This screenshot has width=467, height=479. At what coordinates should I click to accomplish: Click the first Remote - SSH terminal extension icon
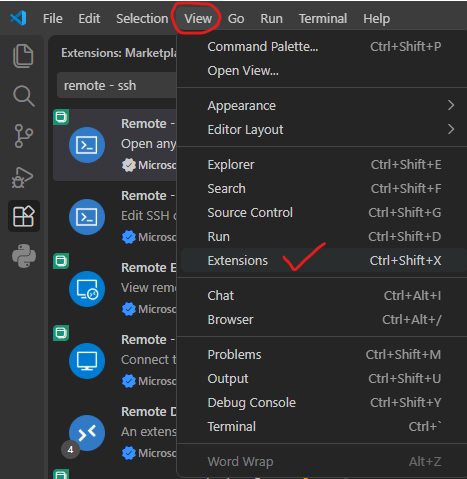pyautogui.click(x=87, y=145)
